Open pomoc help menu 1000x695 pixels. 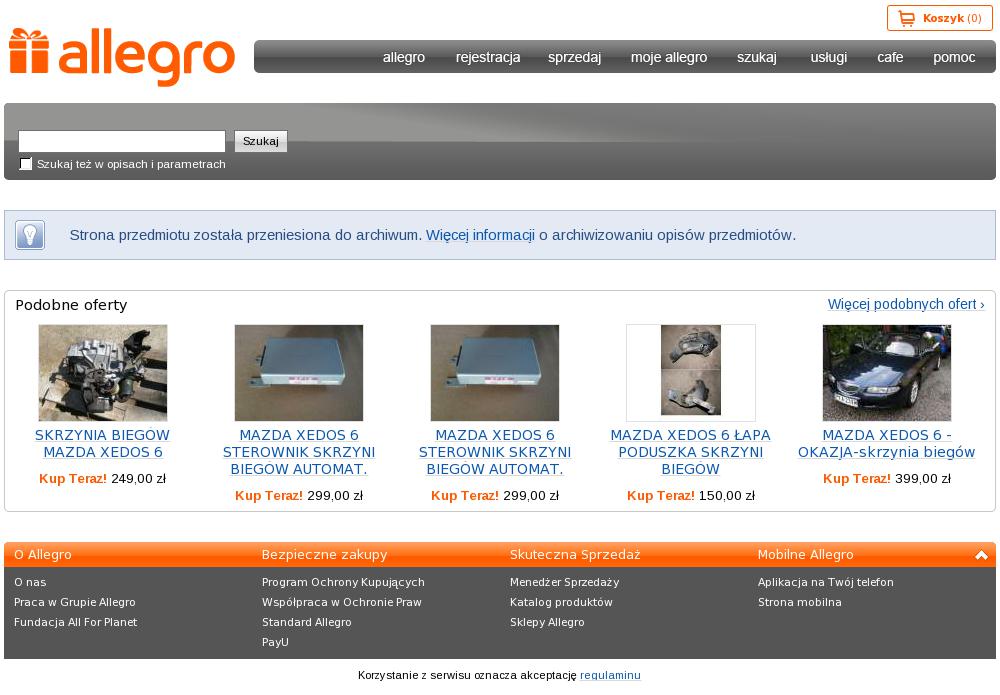pos(954,57)
